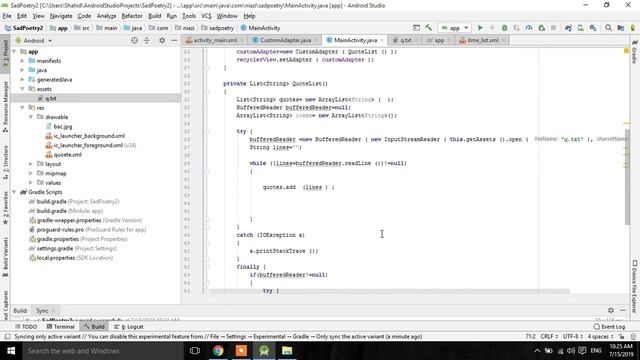Viewport: 640px width, 360px height.
Task: Expand the layout folder
Action: click(x=31, y=164)
